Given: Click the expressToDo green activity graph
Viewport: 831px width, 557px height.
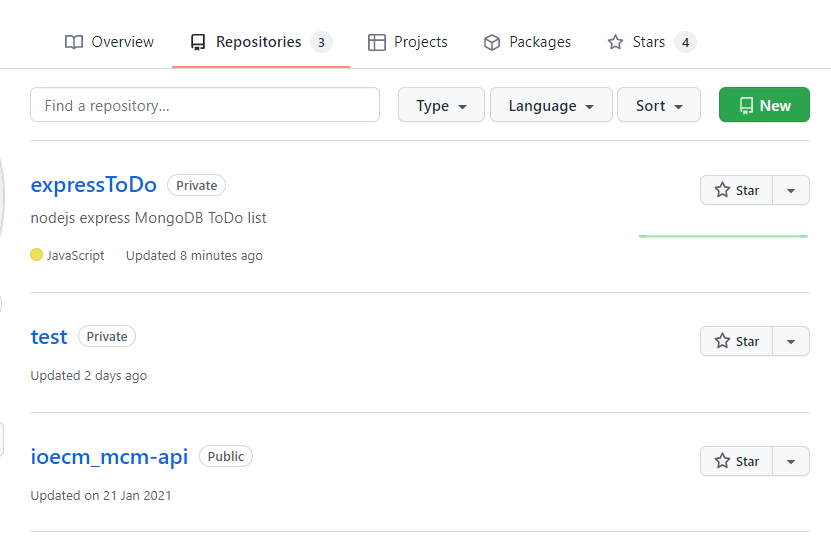Looking at the screenshot, I should (723, 236).
